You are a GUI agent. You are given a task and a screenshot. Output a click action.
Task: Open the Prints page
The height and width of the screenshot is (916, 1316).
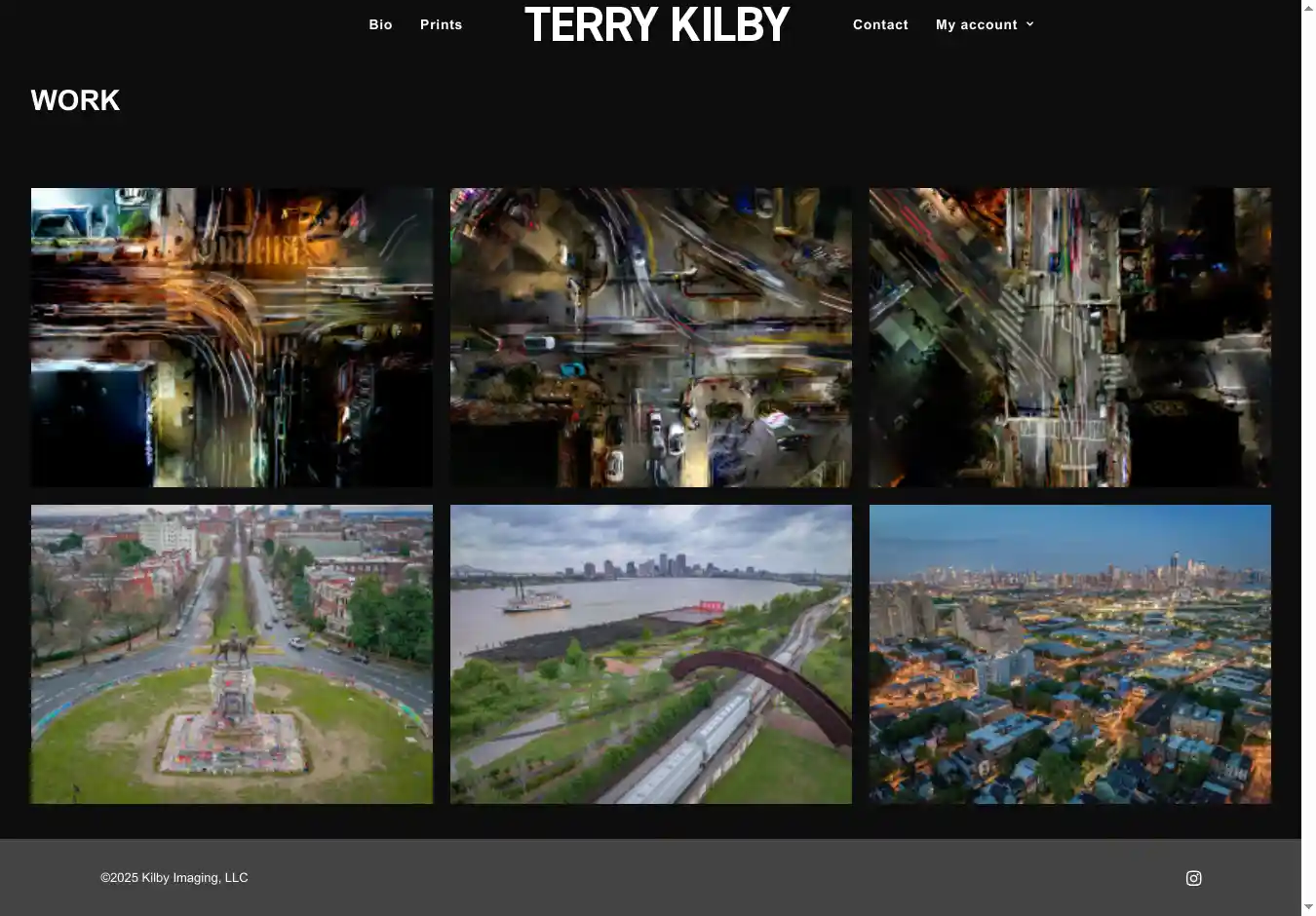coord(441,24)
